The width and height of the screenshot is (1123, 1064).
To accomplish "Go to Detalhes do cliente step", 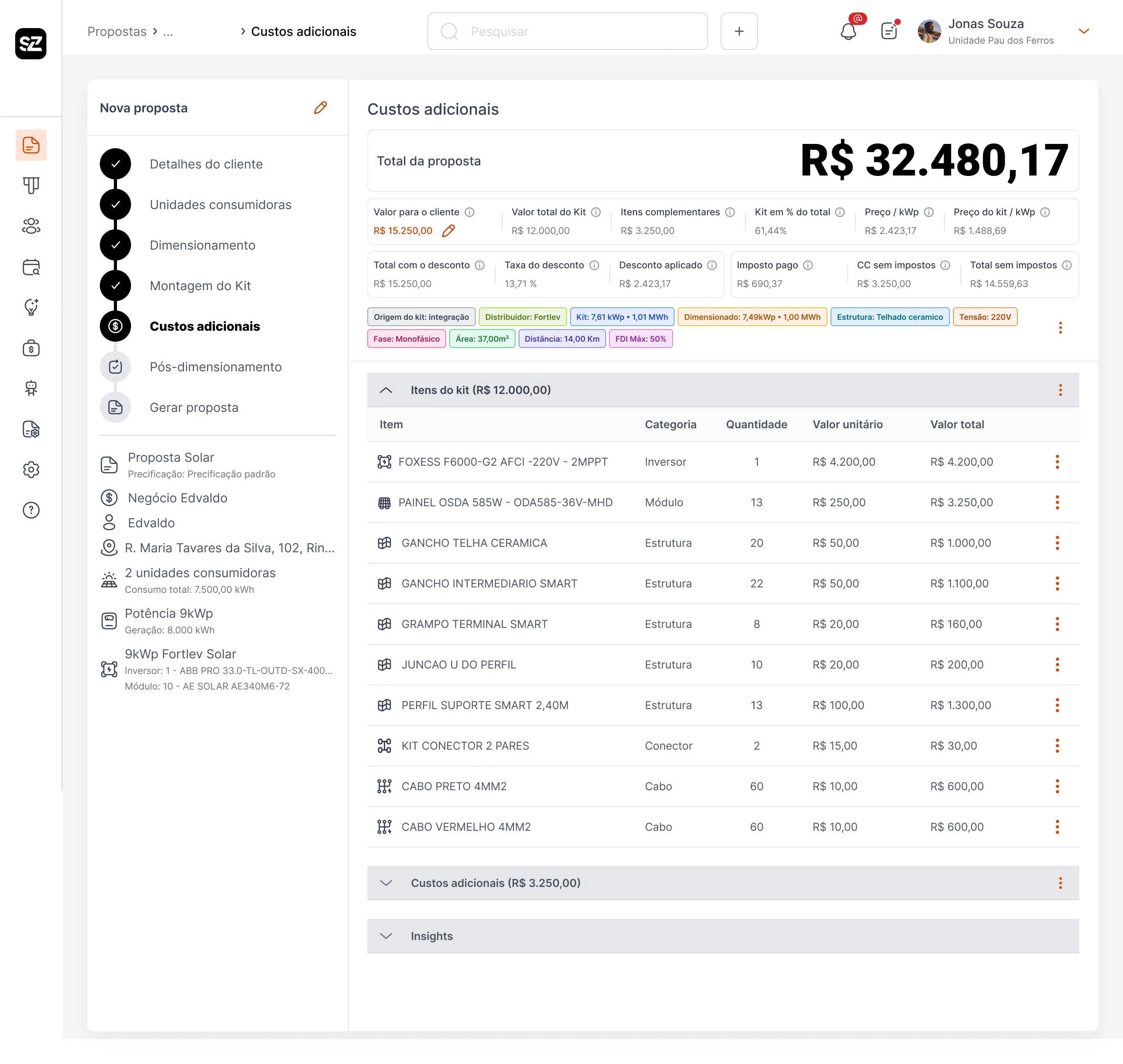I will [206, 164].
